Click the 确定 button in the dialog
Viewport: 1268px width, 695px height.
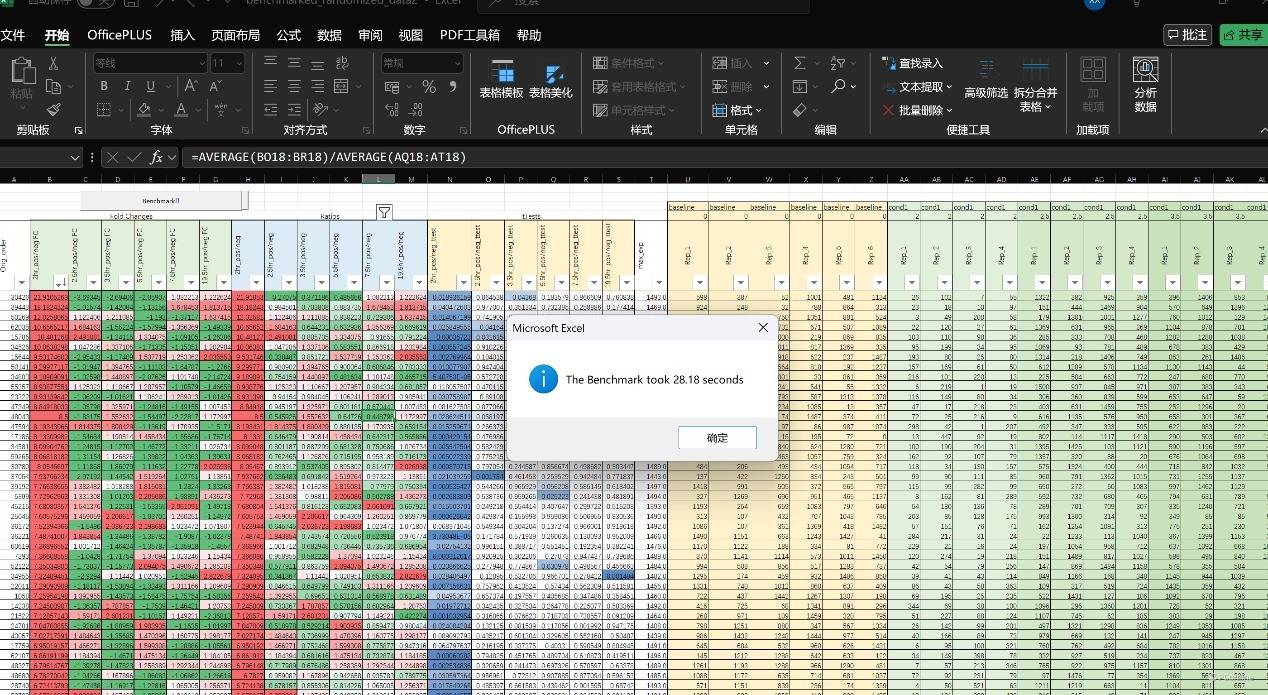(717, 438)
